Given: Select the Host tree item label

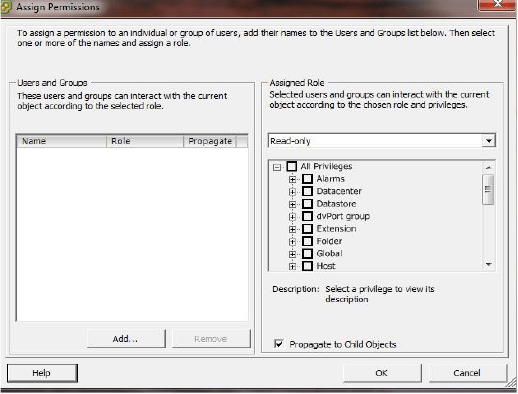Looking at the screenshot, I should coord(326,266).
